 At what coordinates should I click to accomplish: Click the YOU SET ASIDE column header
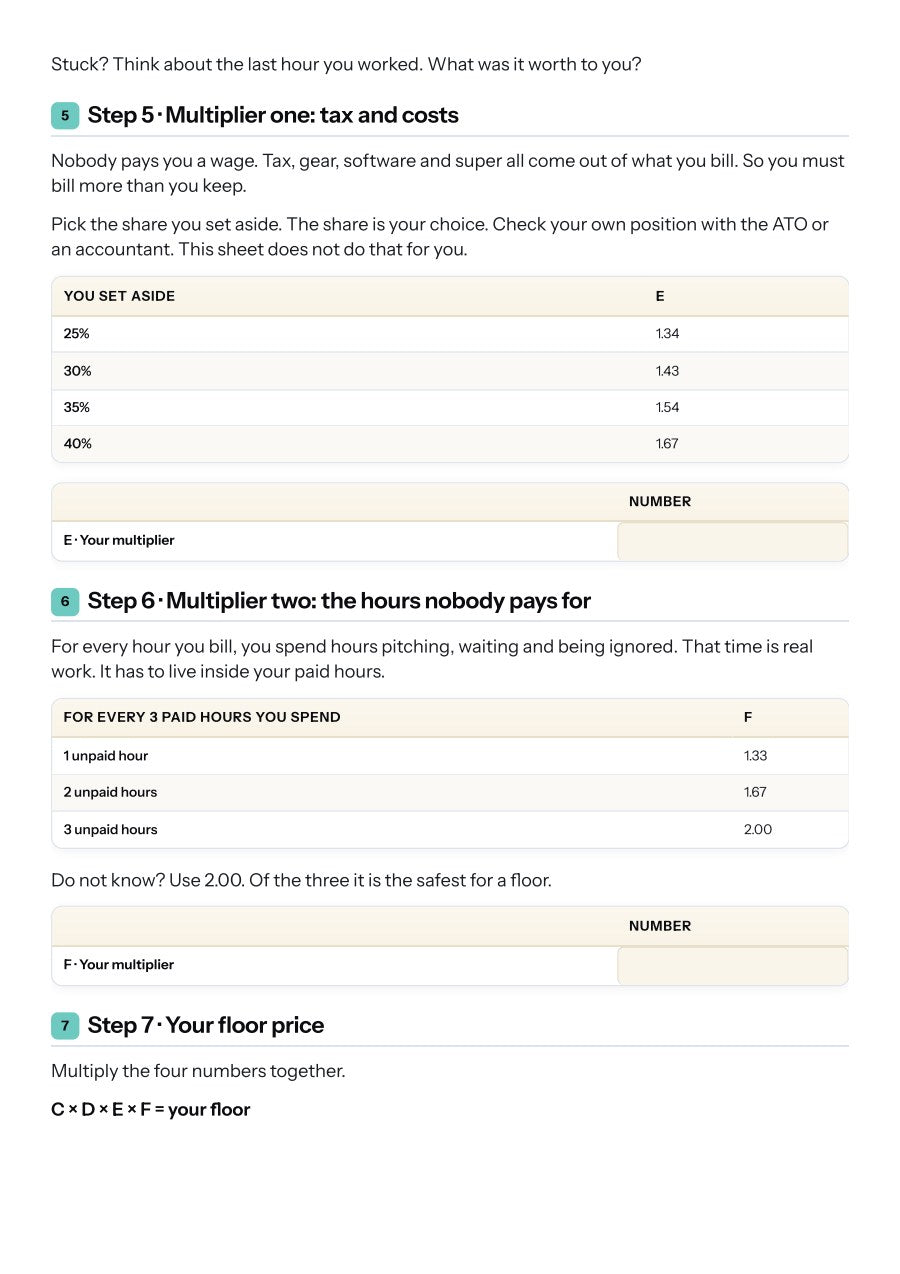click(x=119, y=297)
